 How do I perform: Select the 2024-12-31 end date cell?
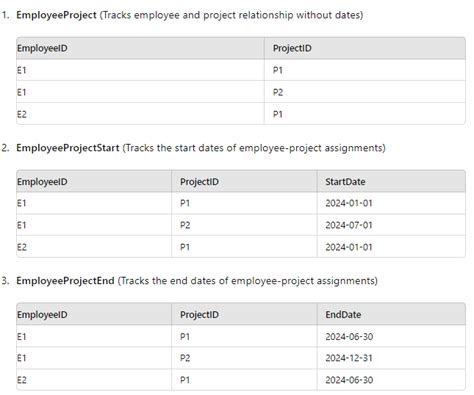(349, 358)
